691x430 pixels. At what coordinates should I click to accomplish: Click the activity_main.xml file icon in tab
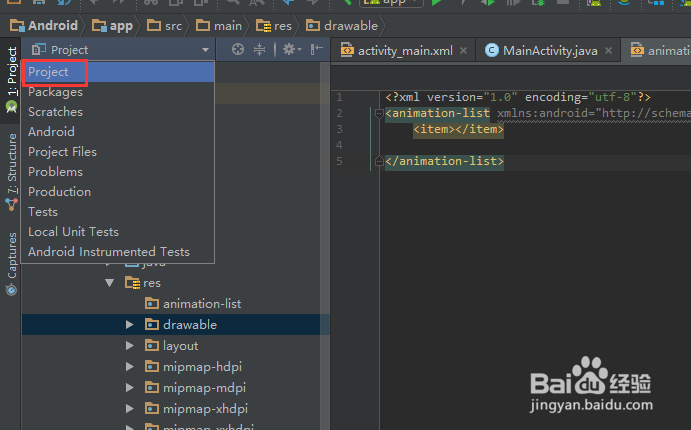point(347,51)
